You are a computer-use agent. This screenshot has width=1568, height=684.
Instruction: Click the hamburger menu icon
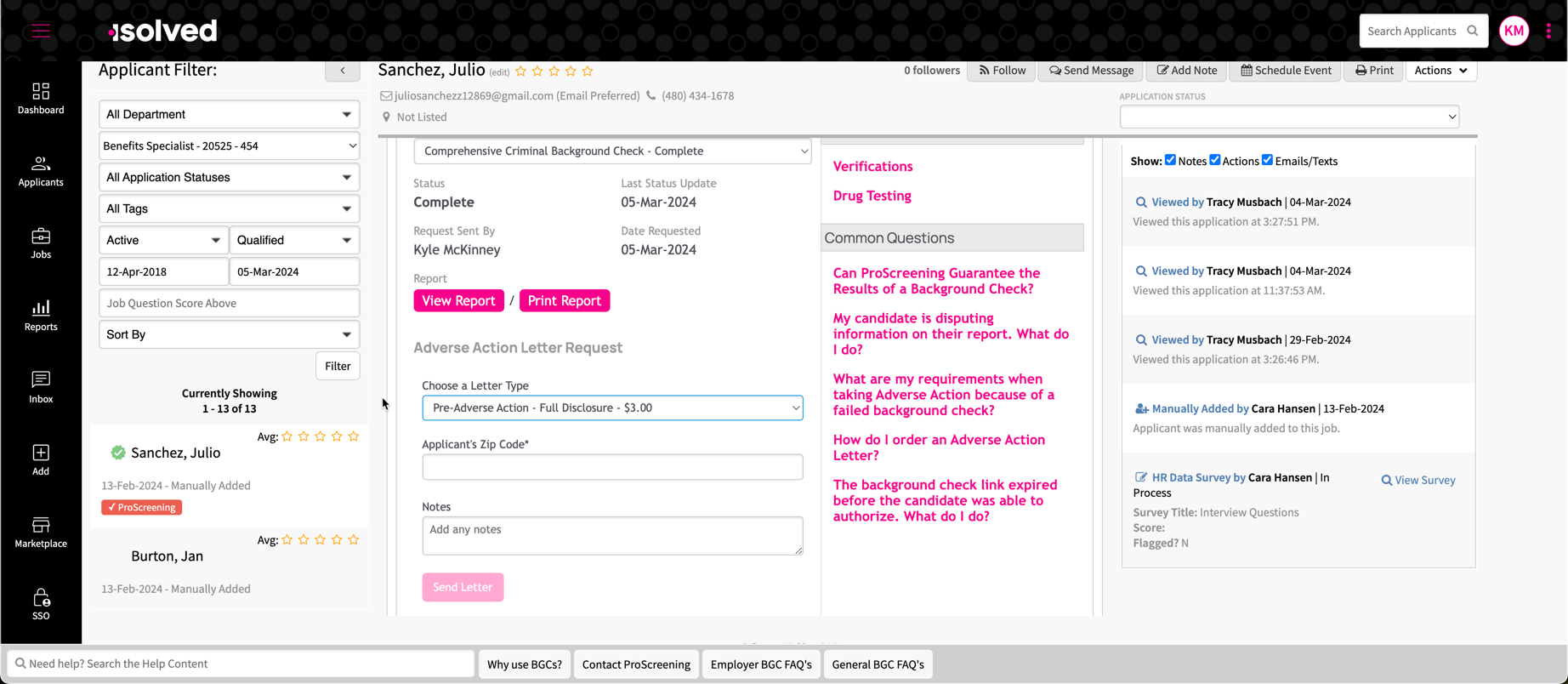click(x=41, y=31)
